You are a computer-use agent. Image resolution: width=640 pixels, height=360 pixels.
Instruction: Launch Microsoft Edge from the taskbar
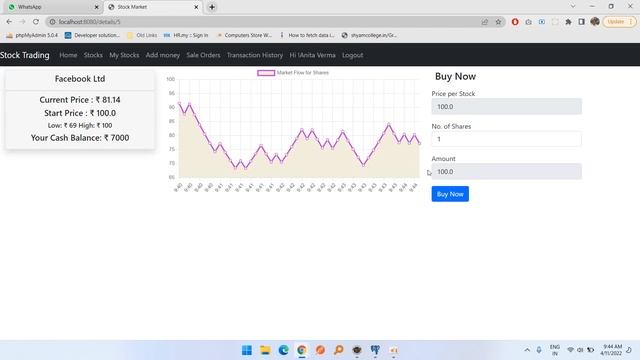(284, 350)
